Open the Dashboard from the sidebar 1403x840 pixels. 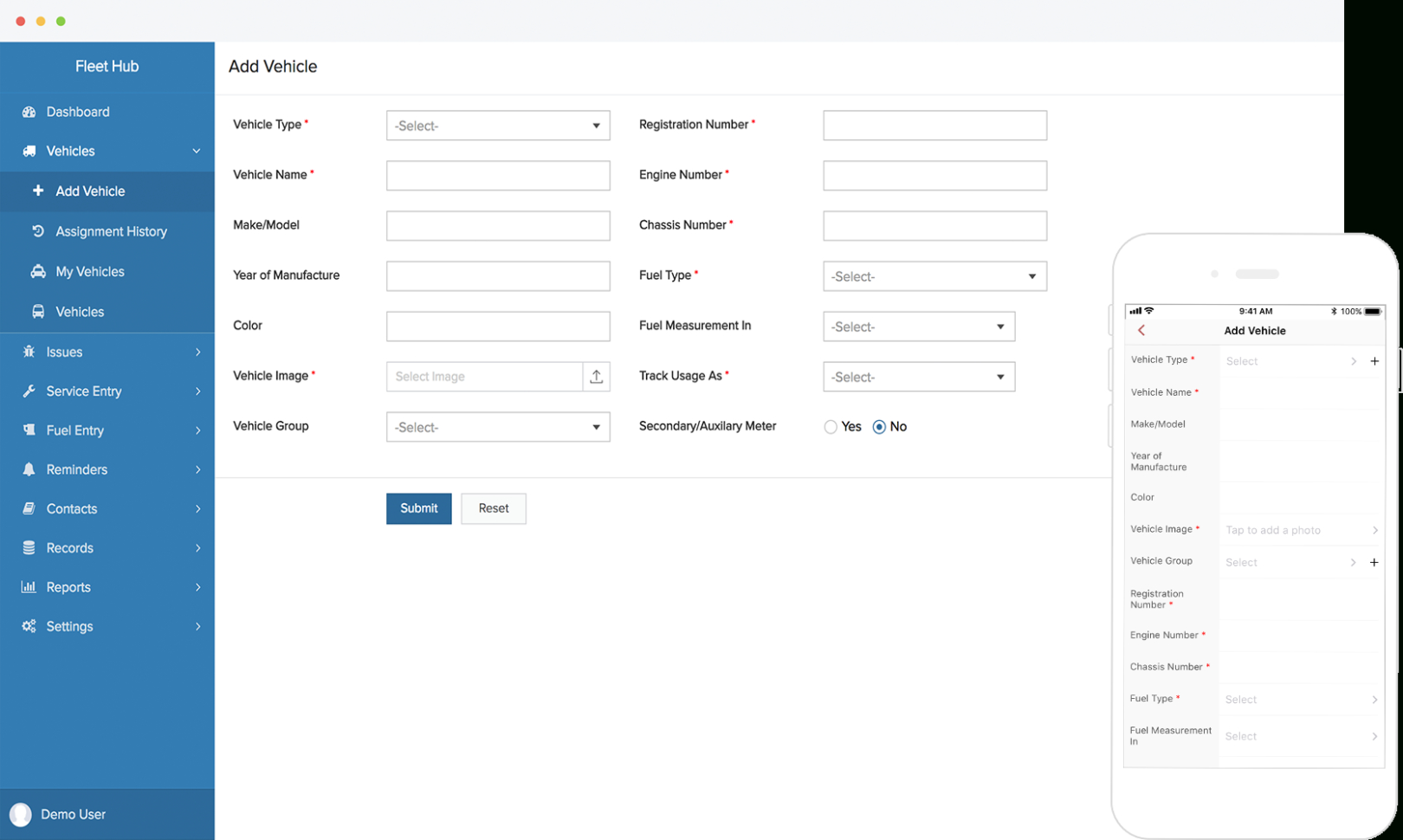point(78,112)
